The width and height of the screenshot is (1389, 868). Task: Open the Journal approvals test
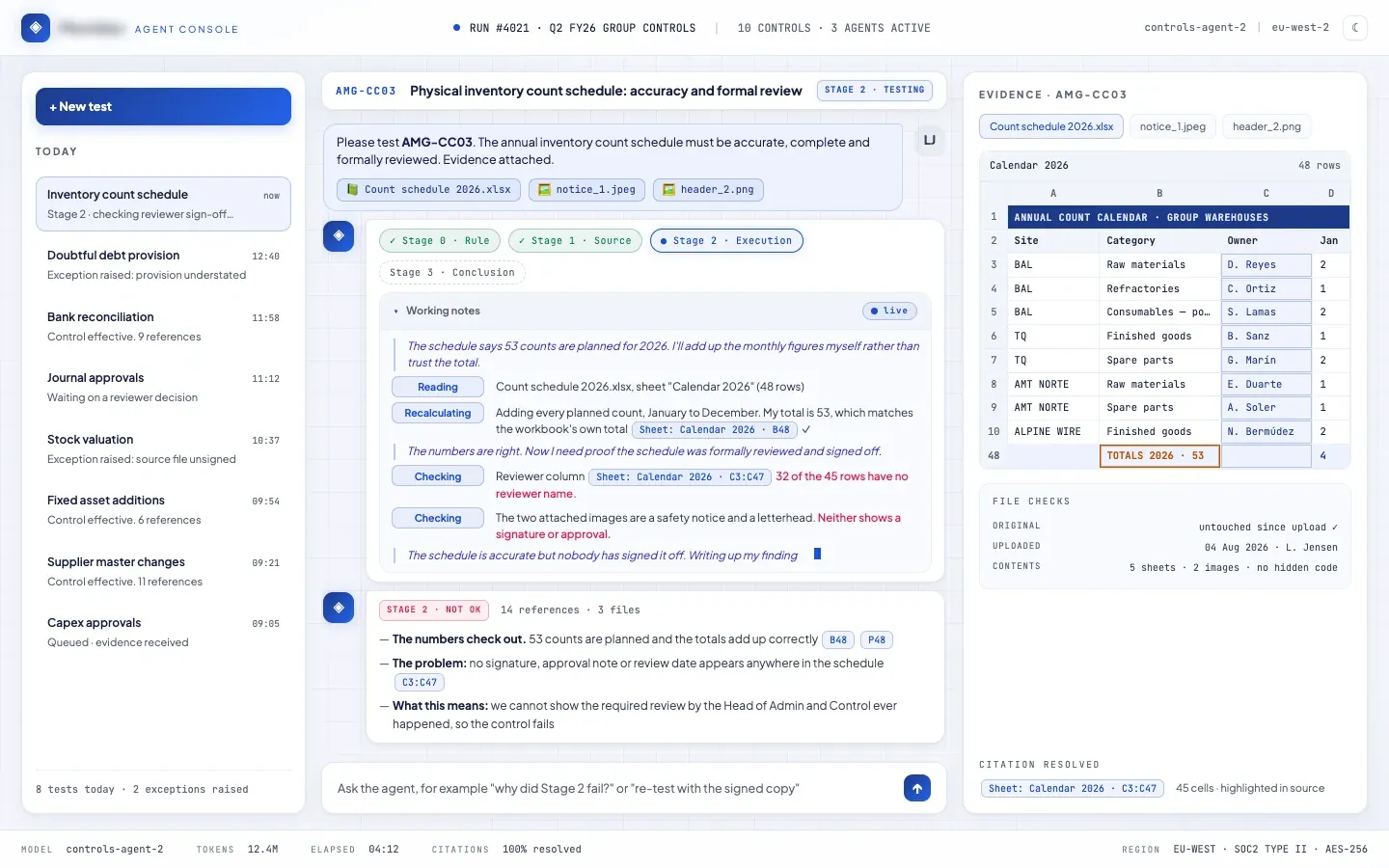163,388
